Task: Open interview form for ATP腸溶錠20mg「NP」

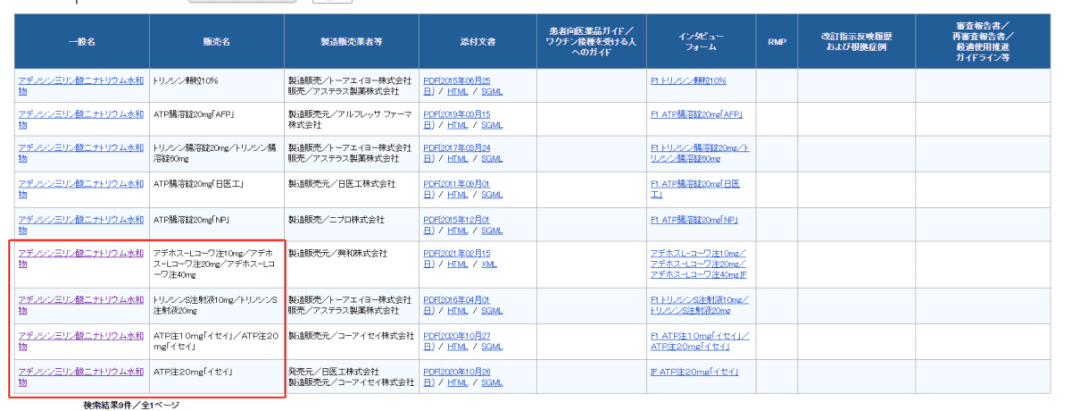Action: pyautogui.click(x=694, y=220)
